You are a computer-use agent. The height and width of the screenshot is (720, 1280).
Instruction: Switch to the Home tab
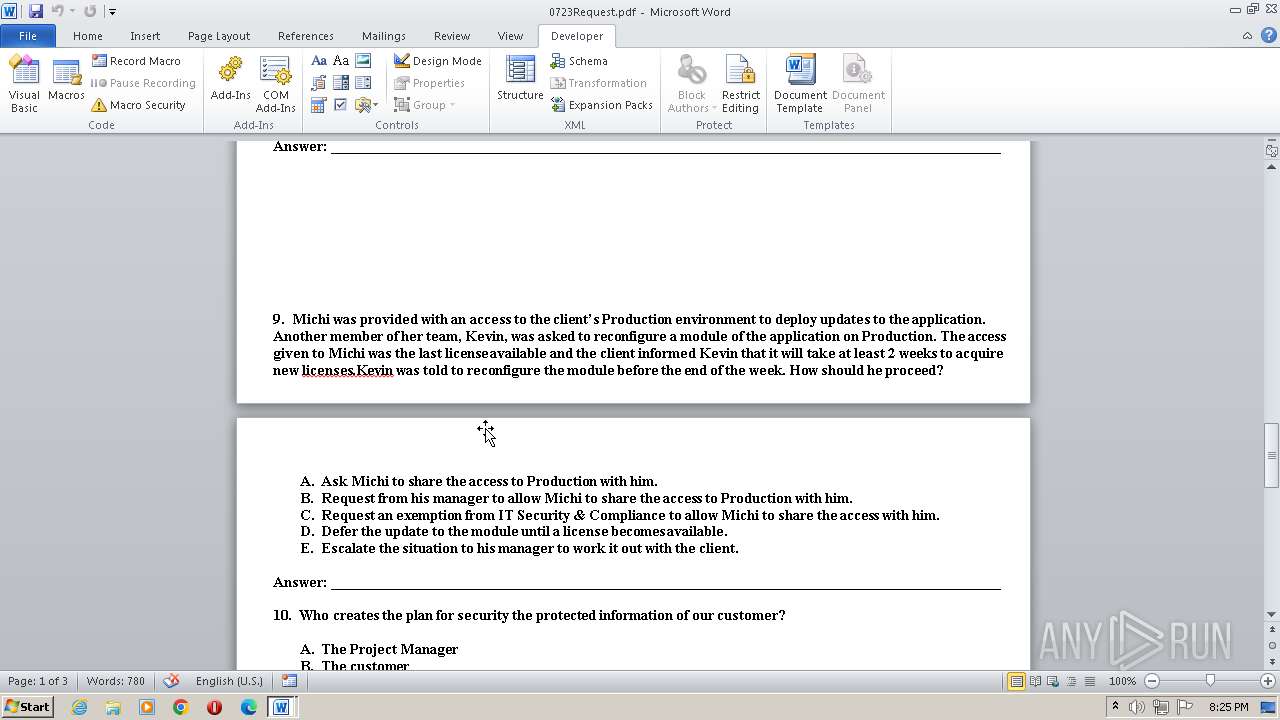coord(87,36)
